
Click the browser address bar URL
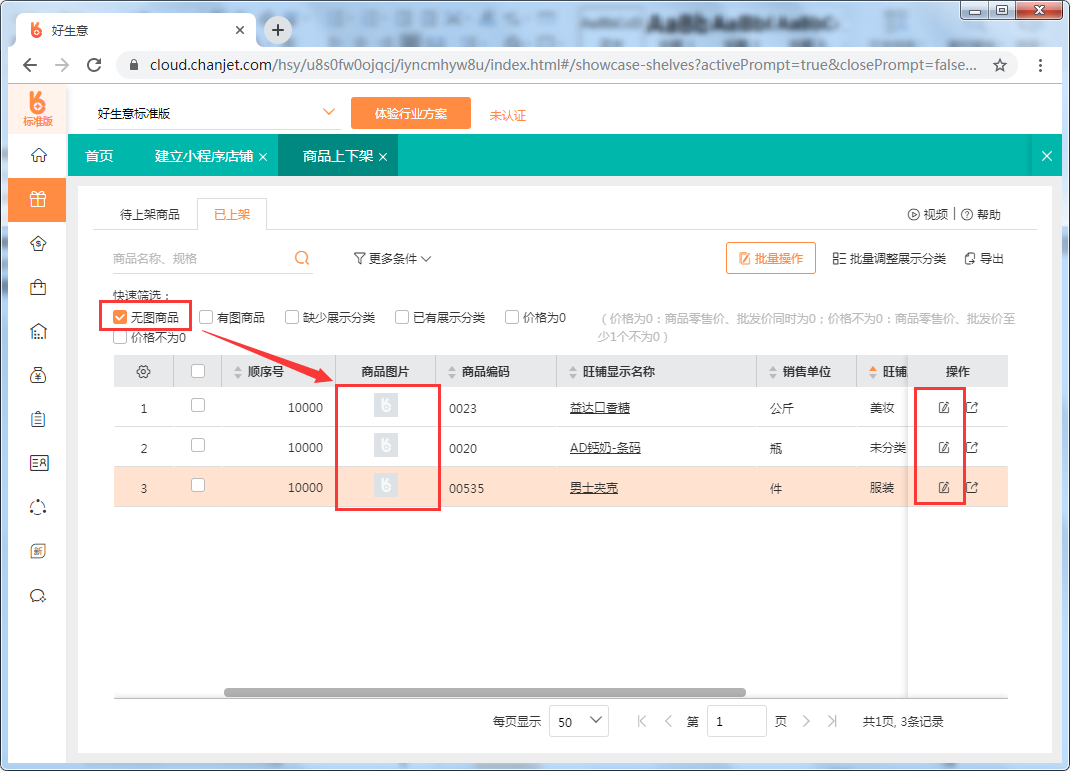[563, 65]
